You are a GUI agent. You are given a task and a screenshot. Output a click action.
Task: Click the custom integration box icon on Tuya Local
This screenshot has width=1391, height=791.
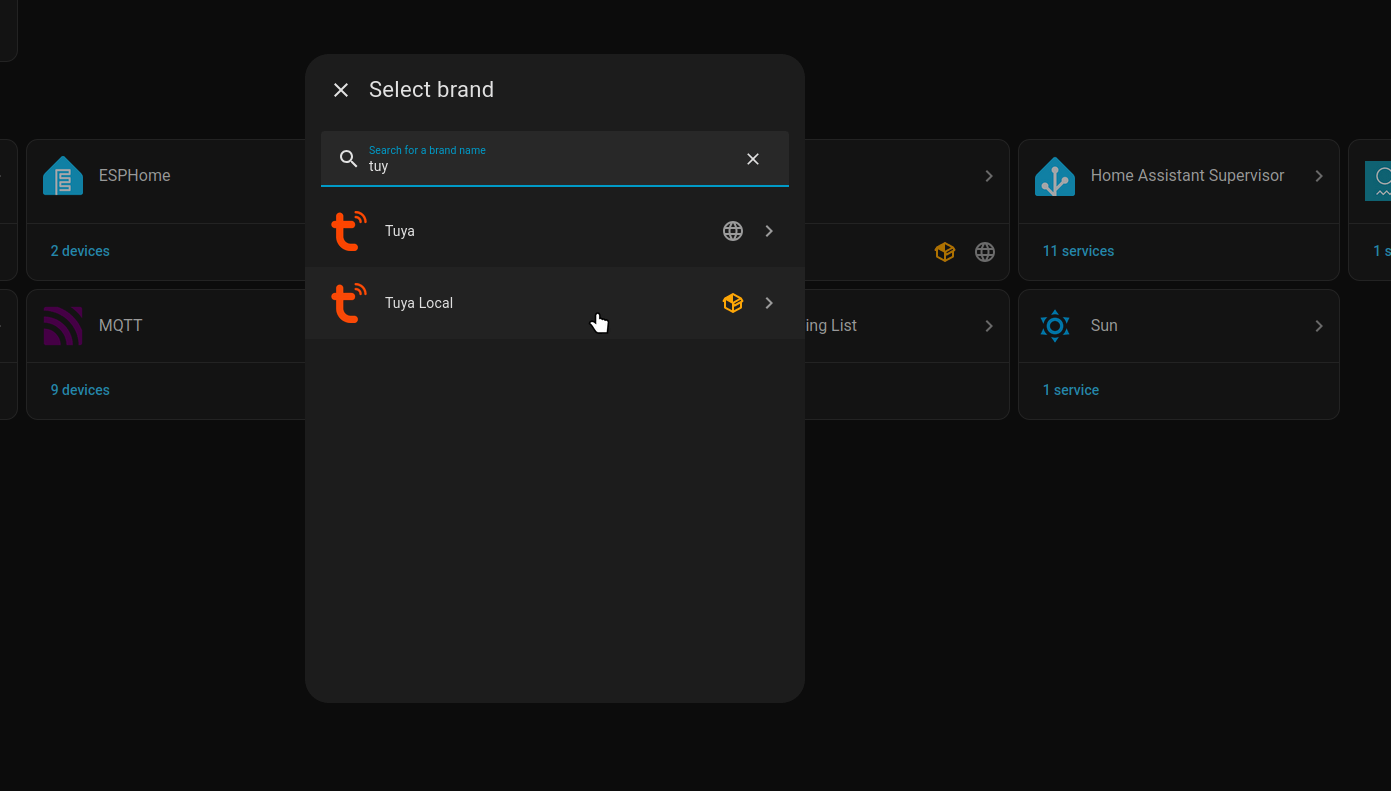click(733, 303)
